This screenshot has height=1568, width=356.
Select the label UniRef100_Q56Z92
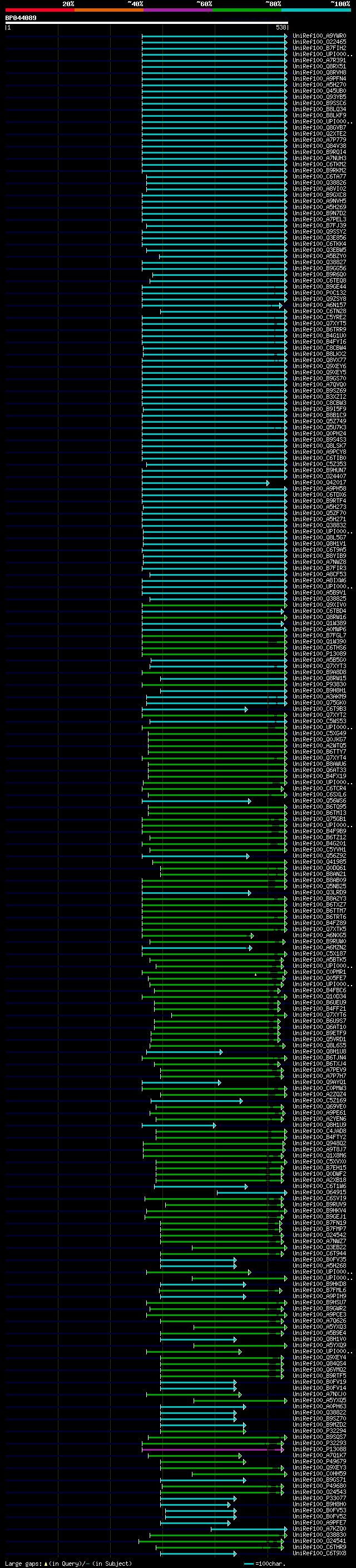click(319, 856)
